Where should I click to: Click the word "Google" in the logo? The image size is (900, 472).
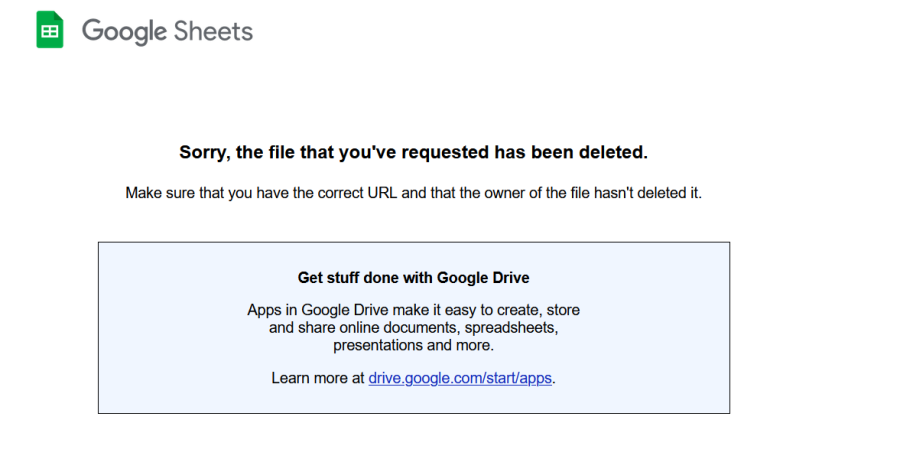(x=124, y=31)
